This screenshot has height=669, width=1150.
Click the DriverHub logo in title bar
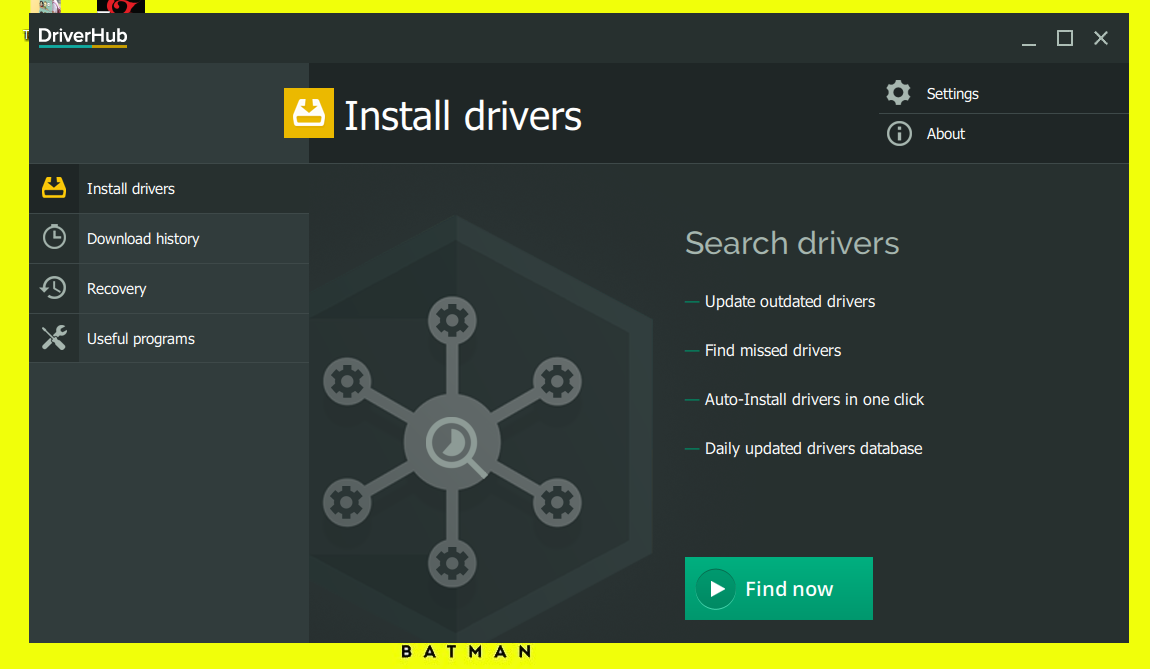point(82,37)
